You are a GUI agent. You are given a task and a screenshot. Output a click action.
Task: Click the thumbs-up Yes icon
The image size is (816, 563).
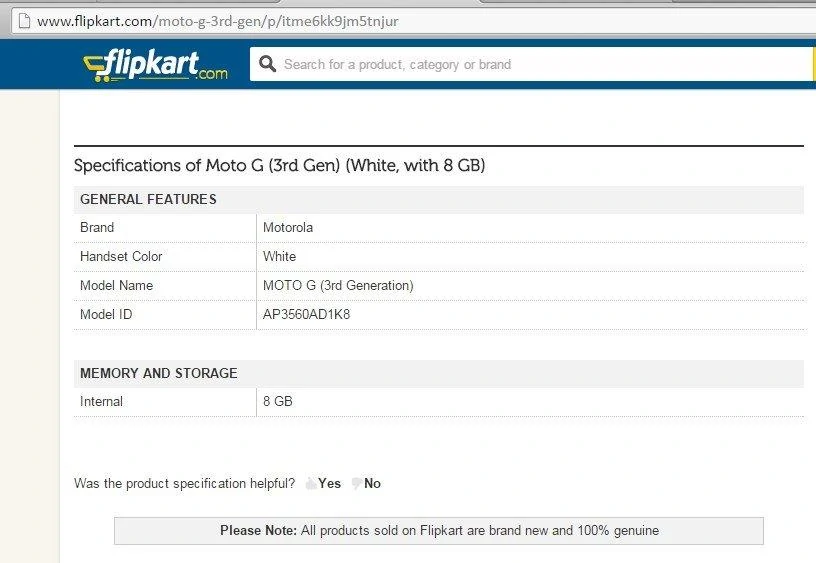(311, 483)
